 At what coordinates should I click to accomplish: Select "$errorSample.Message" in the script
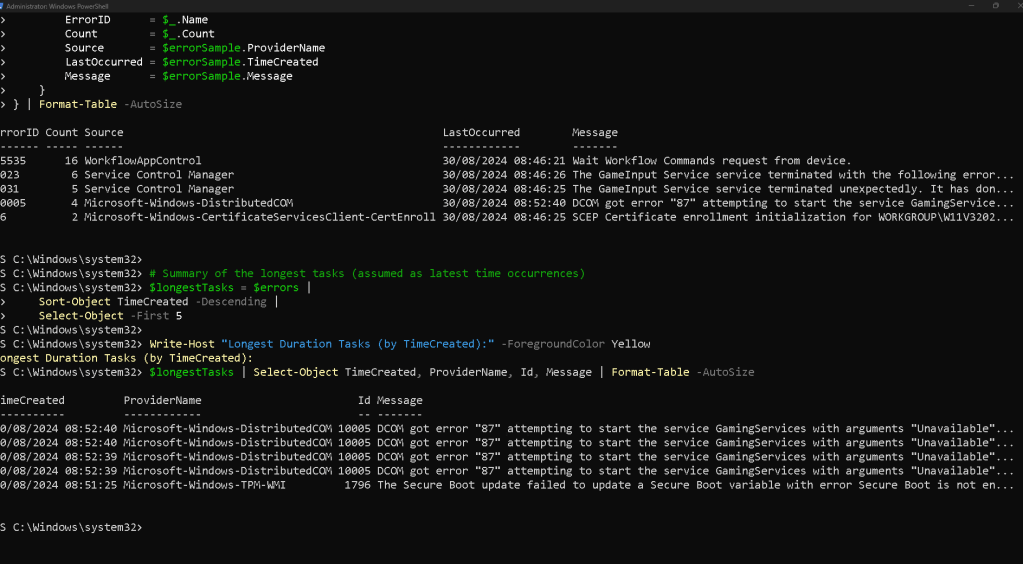(227, 76)
